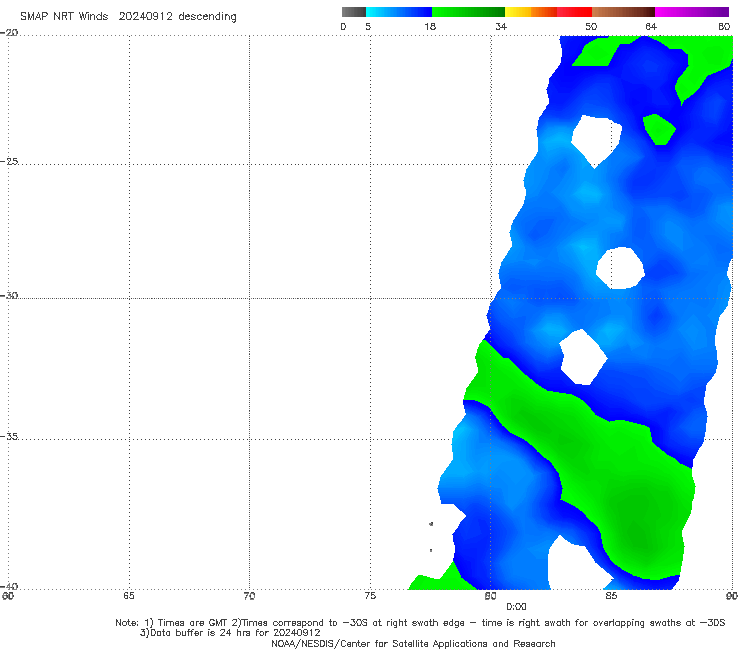Click the 'Note: 1) Times are GMT' line

click(x=420, y=623)
